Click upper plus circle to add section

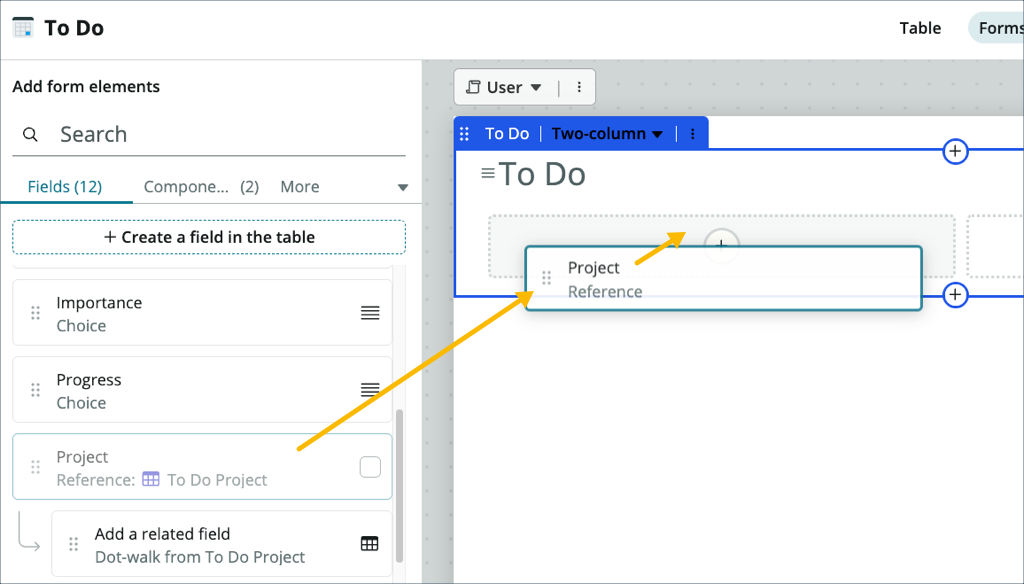click(956, 151)
